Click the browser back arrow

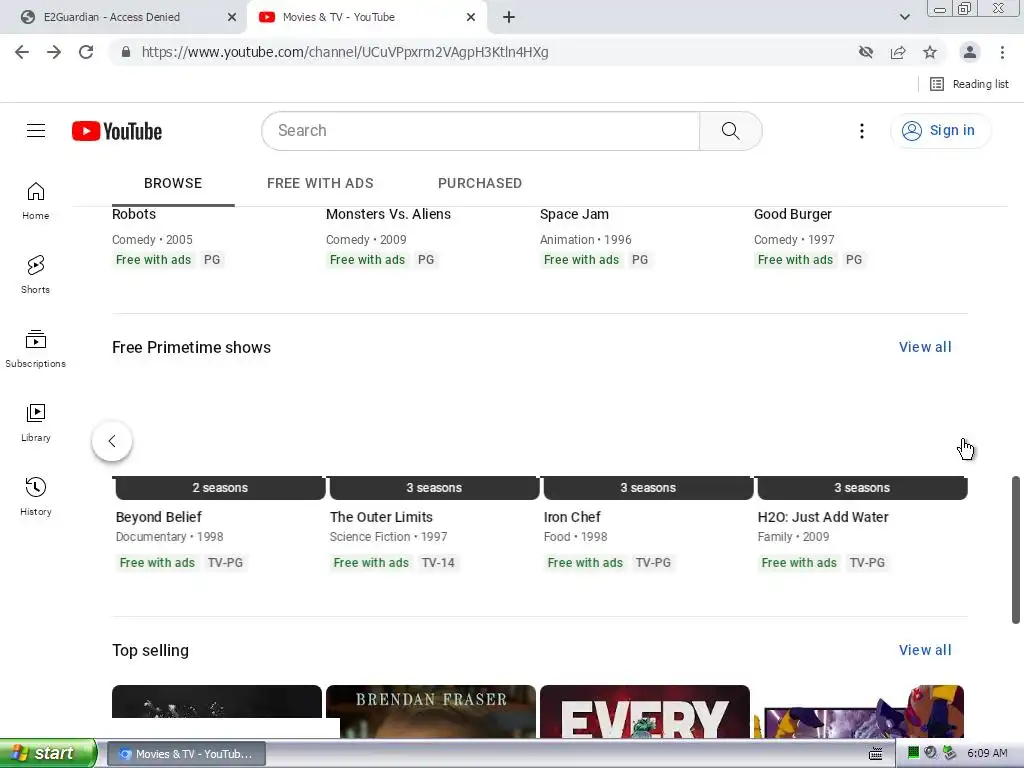pyautogui.click(x=22, y=52)
